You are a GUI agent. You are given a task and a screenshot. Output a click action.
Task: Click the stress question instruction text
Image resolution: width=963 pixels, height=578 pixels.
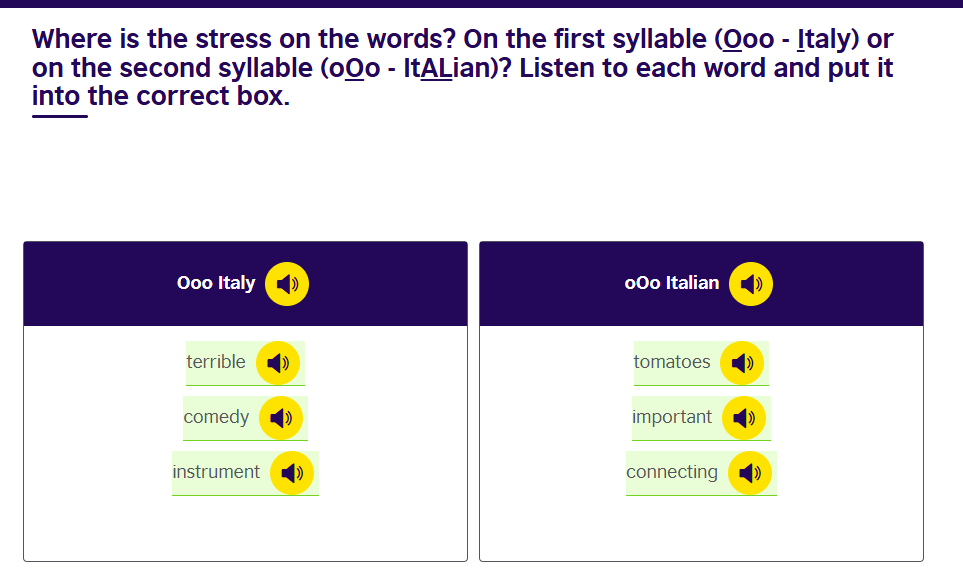pyautogui.click(x=462, y=68)
